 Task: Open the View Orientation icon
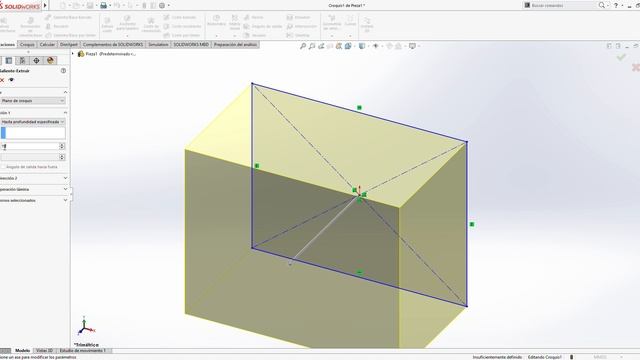coord(348,46)
